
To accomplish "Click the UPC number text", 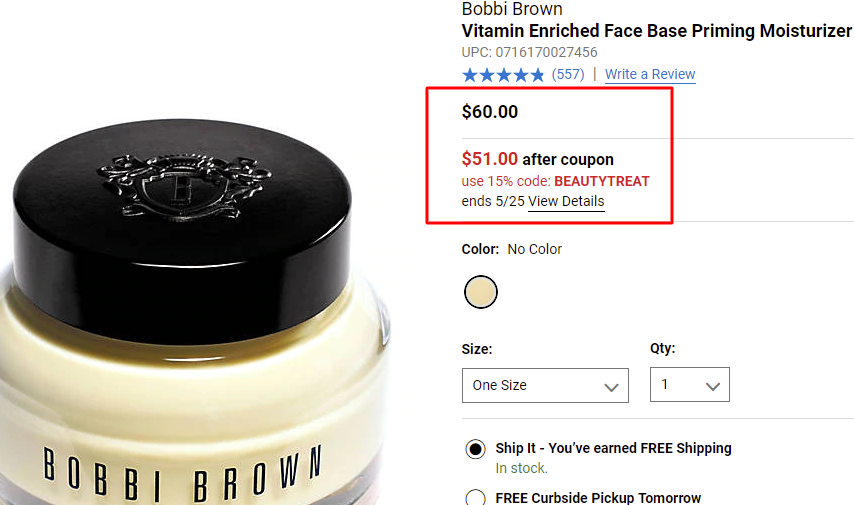I will coord(529,52).
